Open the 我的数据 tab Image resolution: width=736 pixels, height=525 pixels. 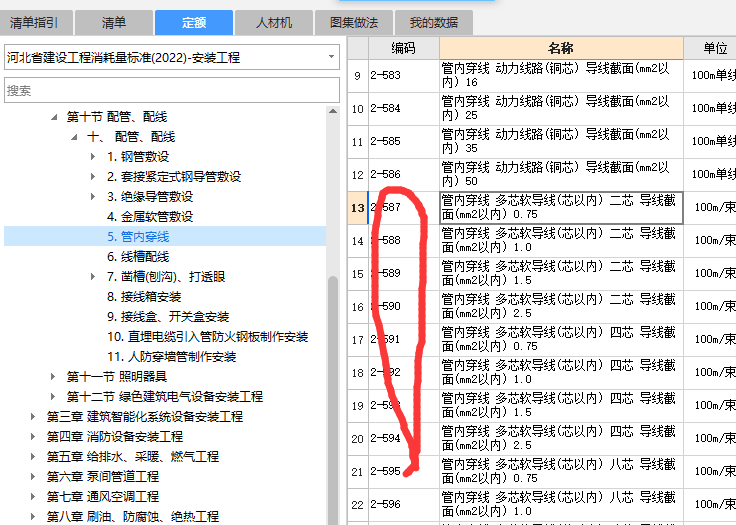434,23
